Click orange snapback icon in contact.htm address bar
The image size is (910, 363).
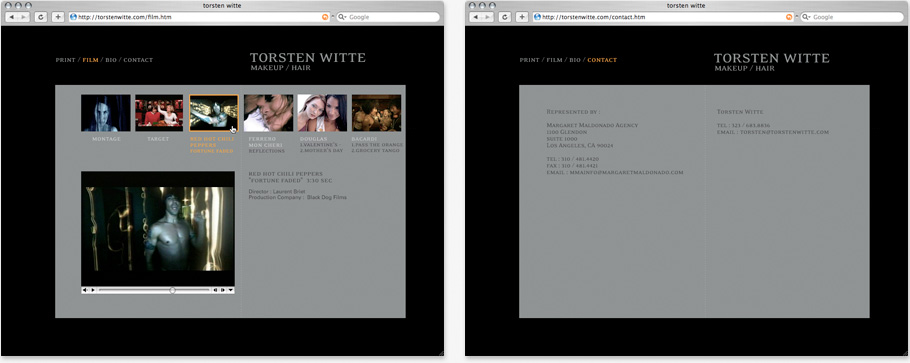click(789, 17)
